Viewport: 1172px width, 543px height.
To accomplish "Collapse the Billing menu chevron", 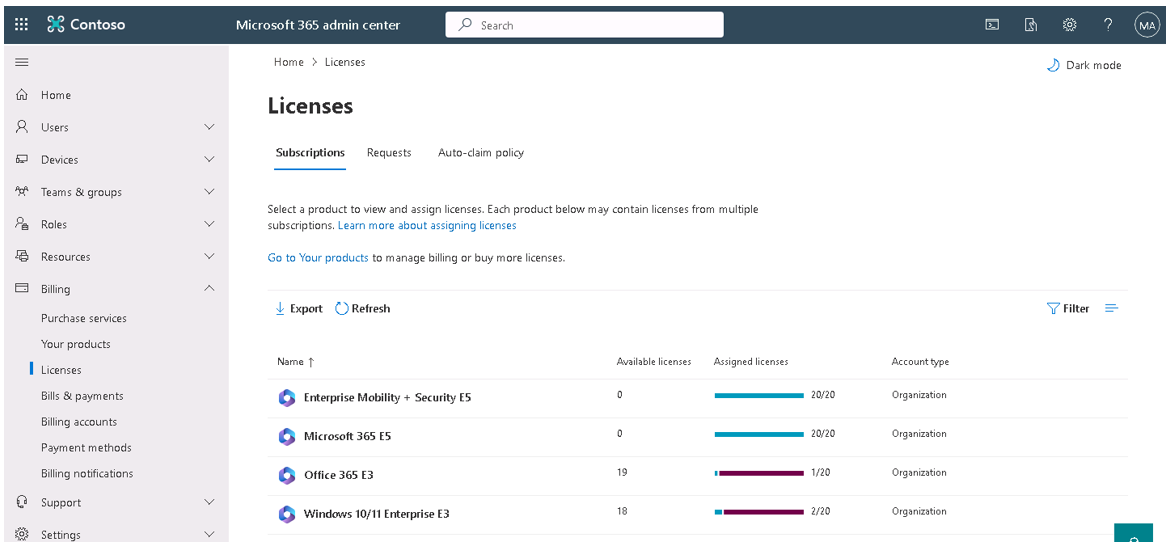I will (209, 289).
